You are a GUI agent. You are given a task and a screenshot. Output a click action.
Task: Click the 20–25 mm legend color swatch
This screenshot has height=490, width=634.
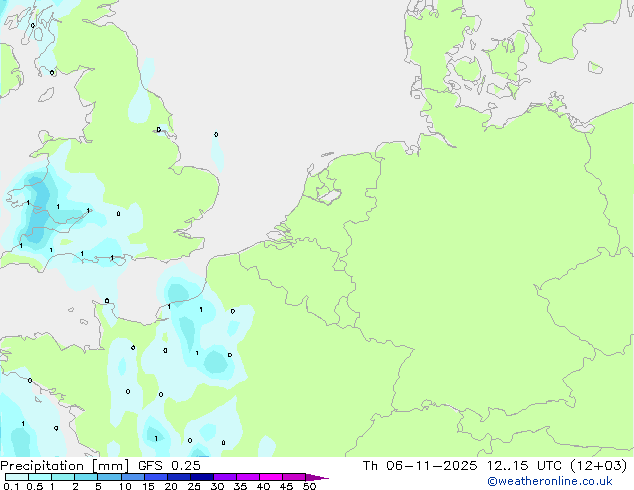(178, 477)
